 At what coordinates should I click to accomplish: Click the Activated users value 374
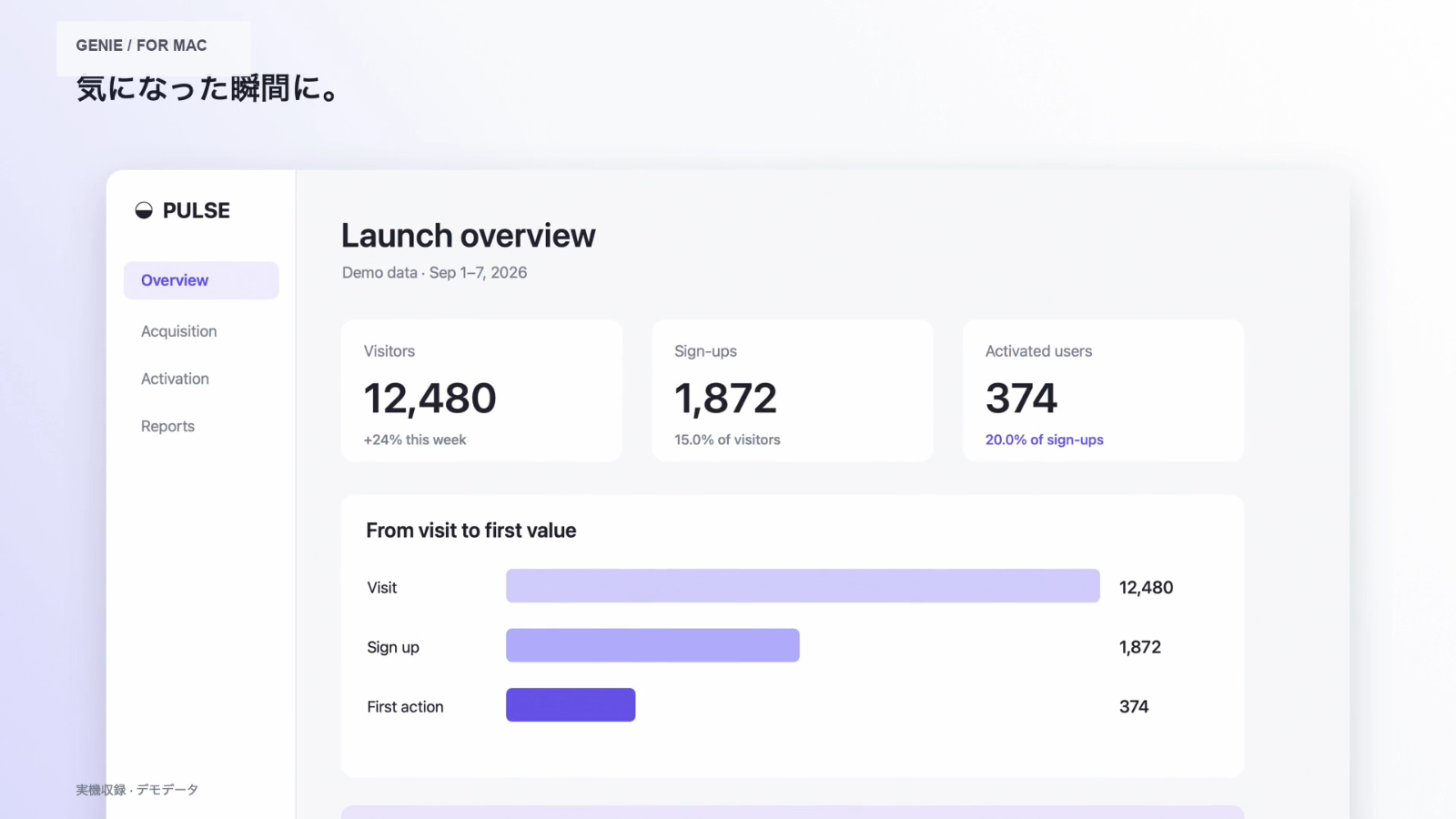click(1021, 399)
